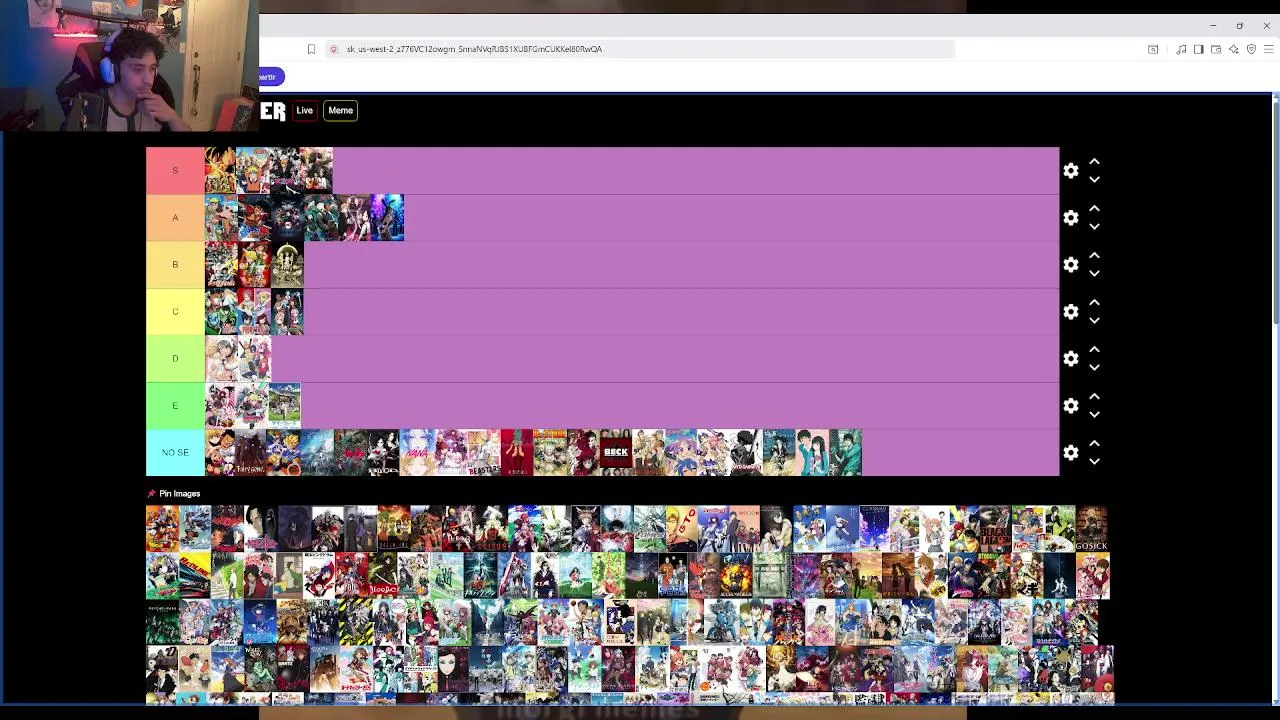This screenshot has width=1280, height=720.
Task: Select the GOSICK cover in image pool
Action: point(1091,529)
